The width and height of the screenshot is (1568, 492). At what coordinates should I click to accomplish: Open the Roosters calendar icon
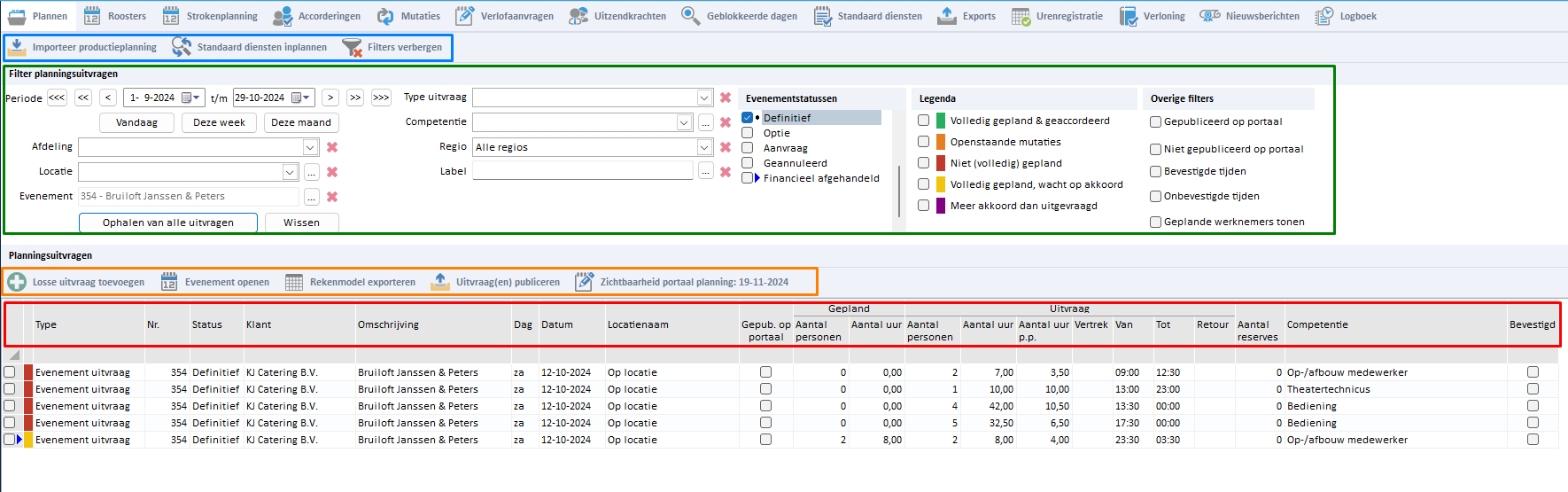[x=92, y=16]
